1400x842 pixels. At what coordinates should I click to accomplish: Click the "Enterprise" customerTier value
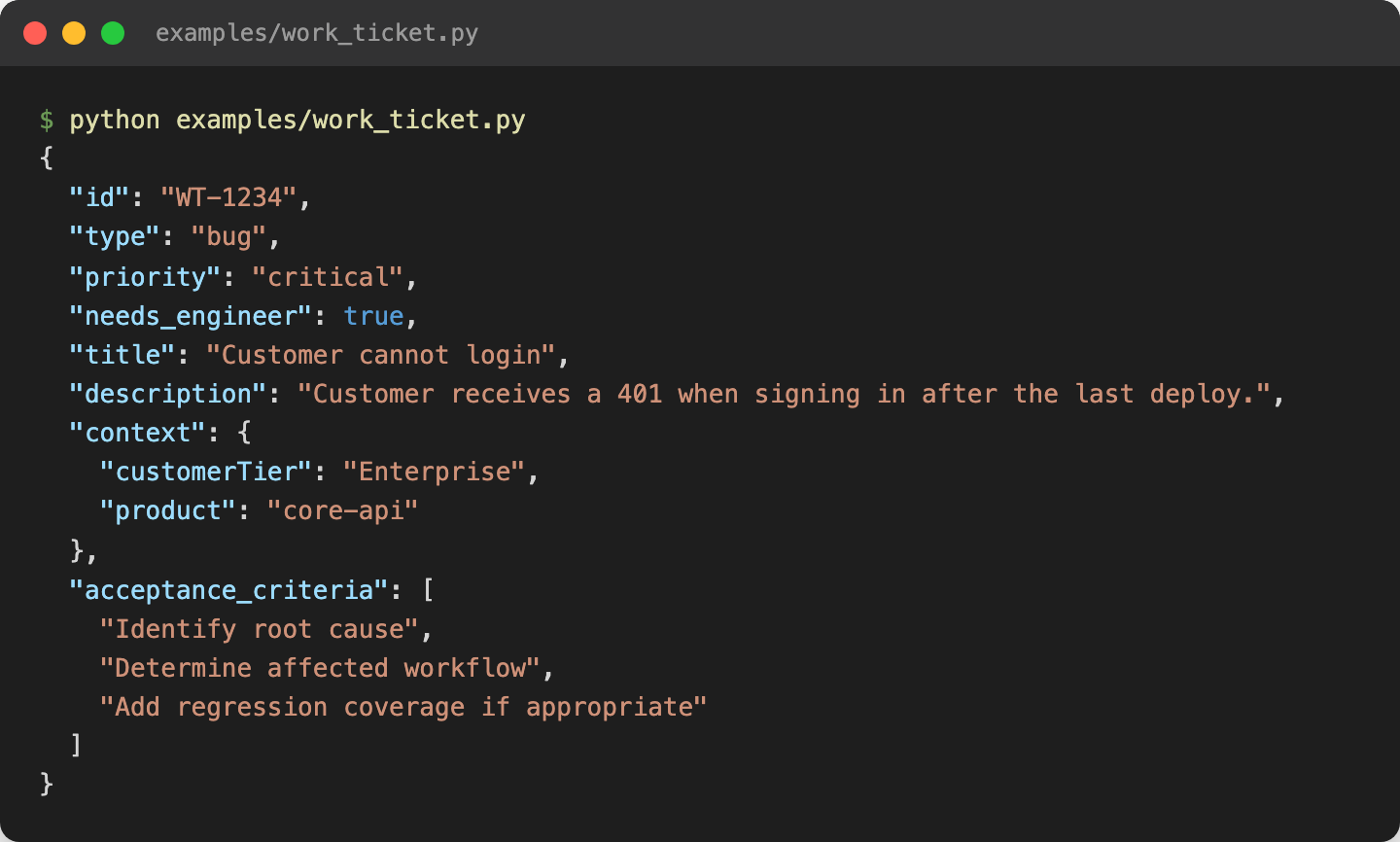coord(434,472)
